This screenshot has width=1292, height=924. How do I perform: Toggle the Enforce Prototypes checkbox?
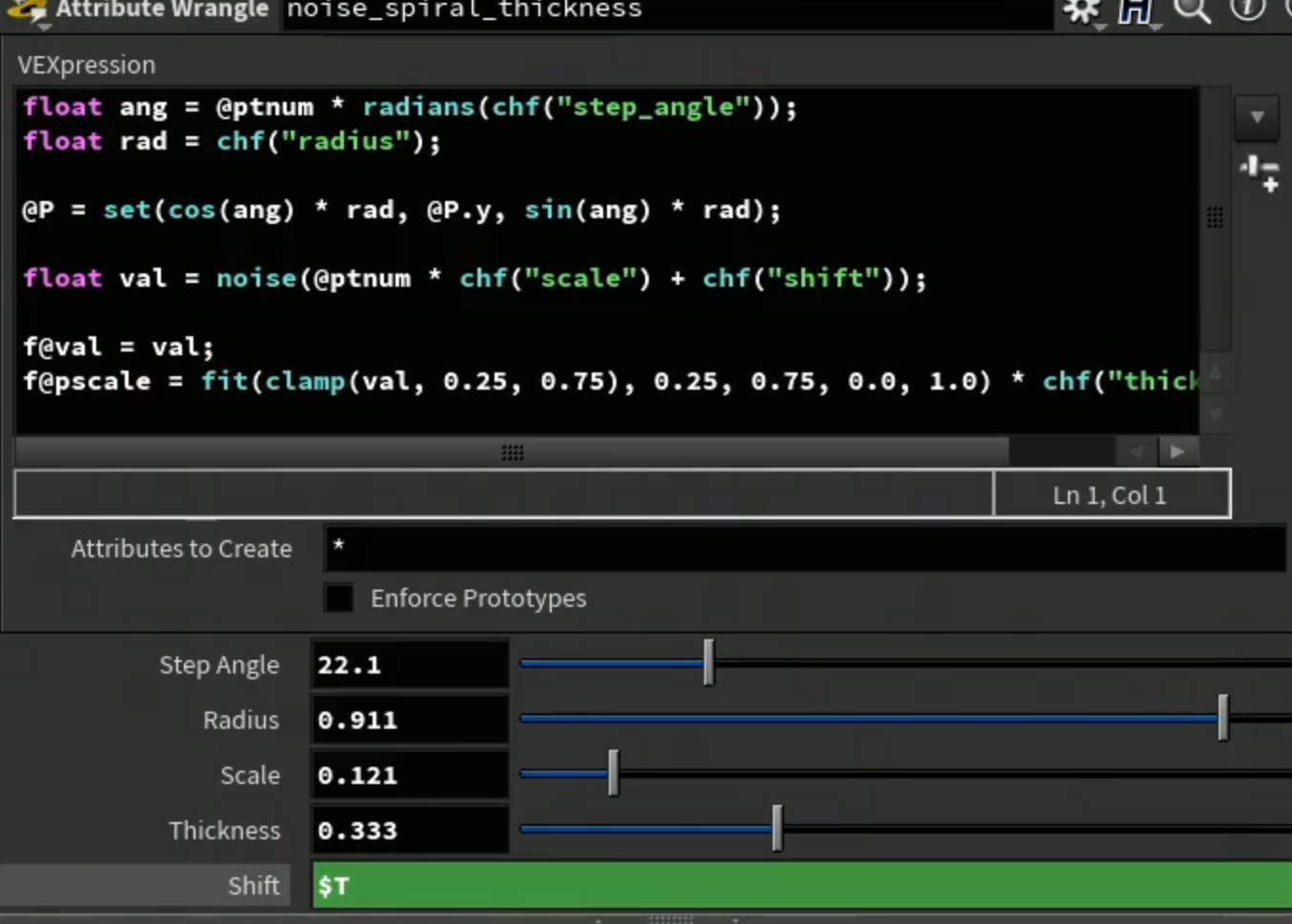338,598
